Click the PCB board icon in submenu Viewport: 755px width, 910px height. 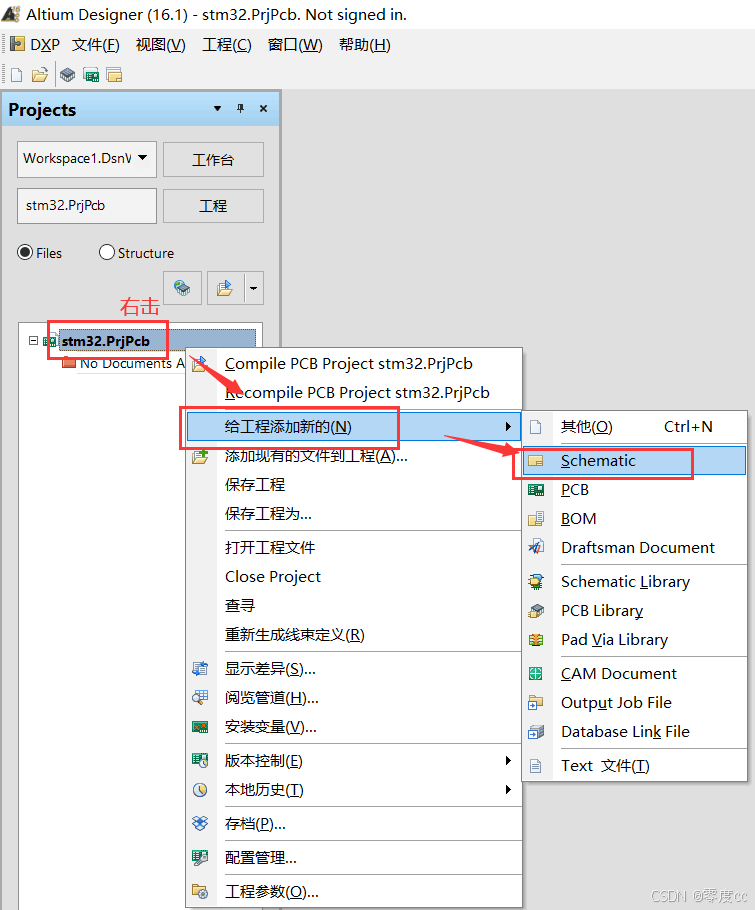click(x=536, y=490)
